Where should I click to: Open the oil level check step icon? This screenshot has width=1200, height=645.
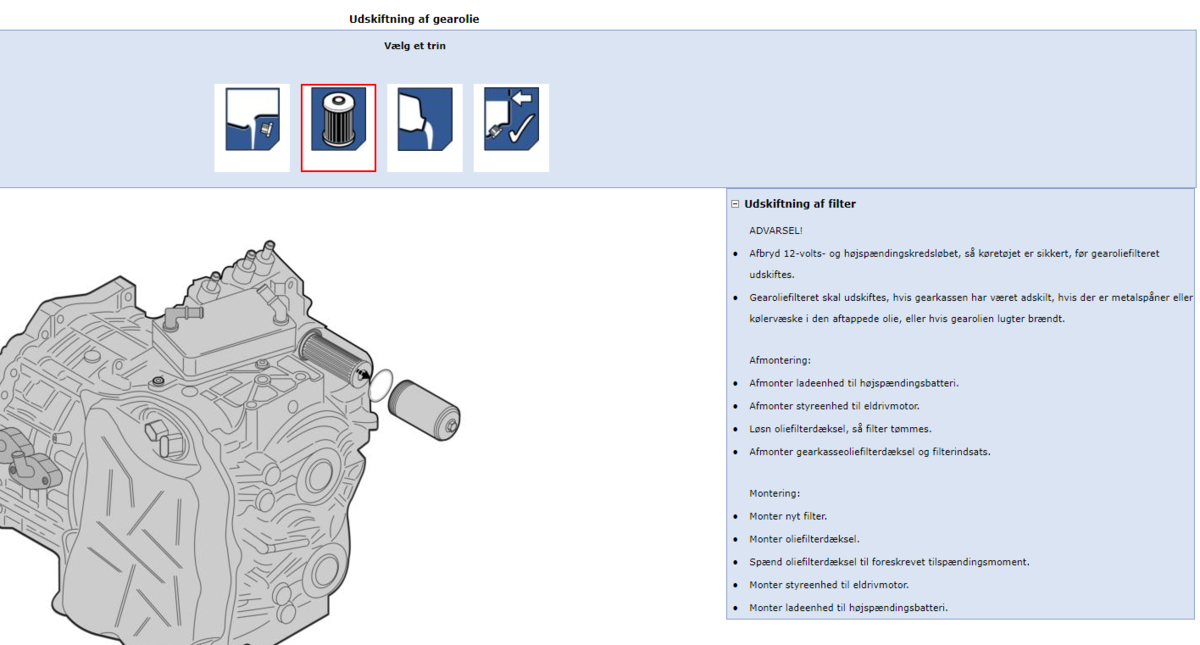[511, 127]
